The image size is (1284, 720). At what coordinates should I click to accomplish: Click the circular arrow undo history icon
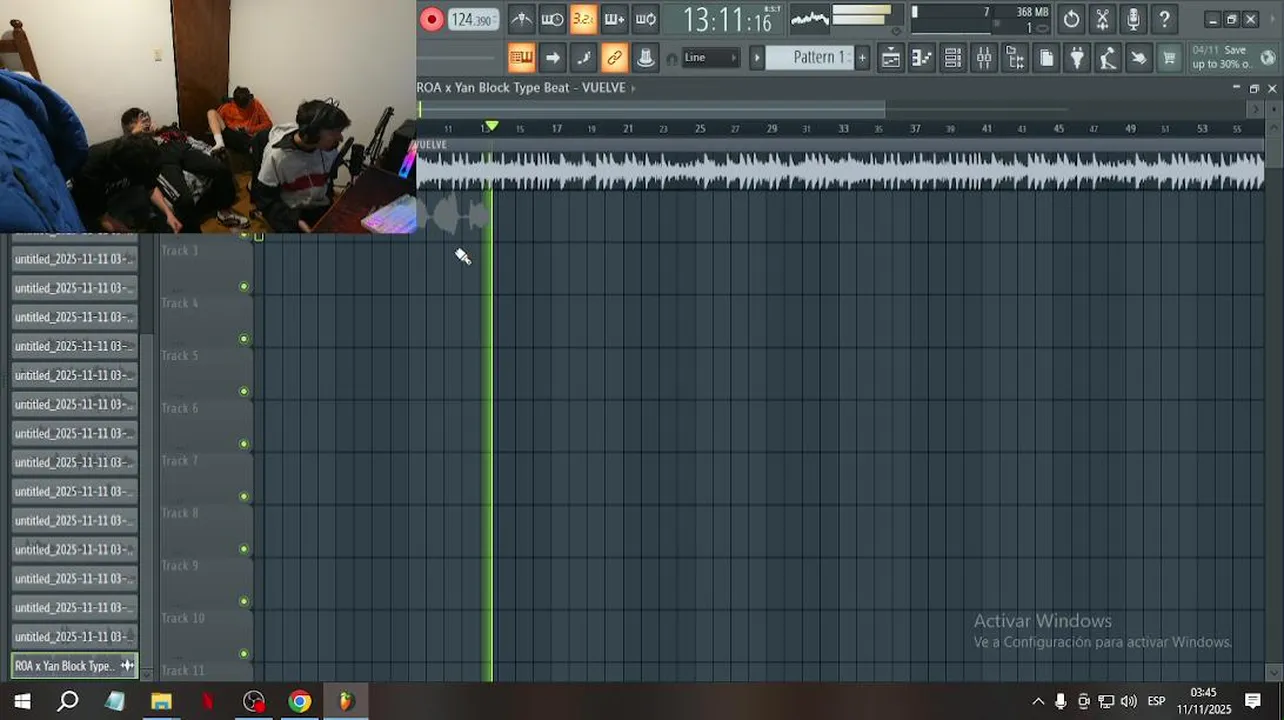1071,19
